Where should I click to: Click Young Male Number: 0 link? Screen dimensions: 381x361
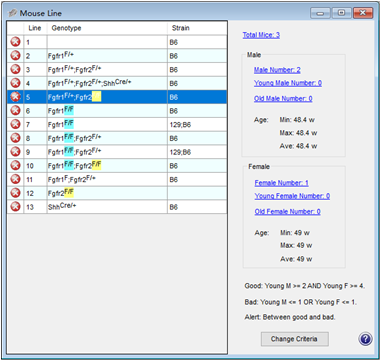coord(288,83)
